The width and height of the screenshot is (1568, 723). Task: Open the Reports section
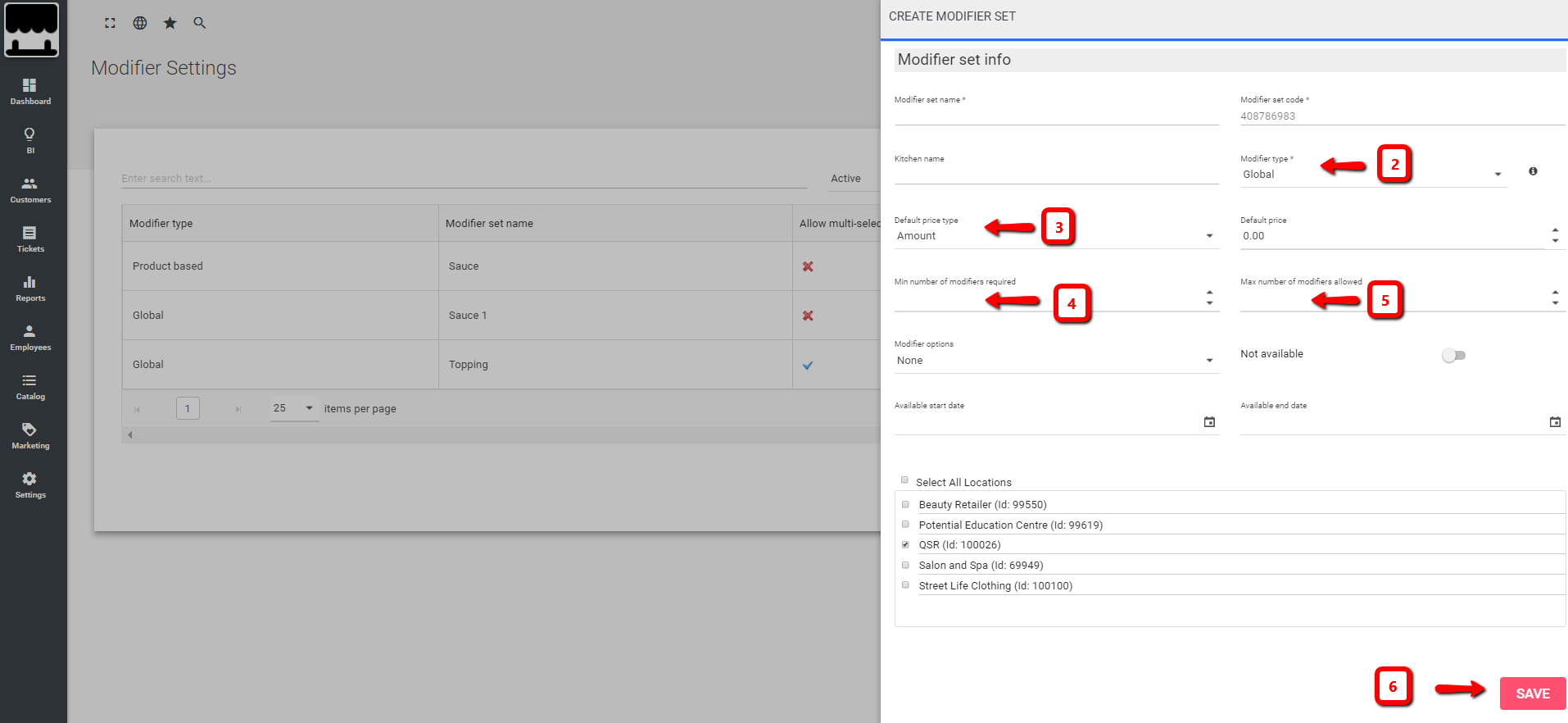coord(30,289)
